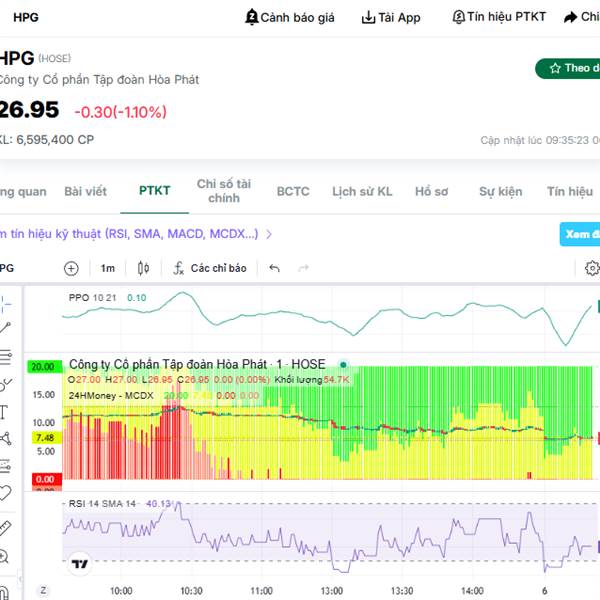Viewport: 600px width, 600px height.
Task: Open the Cảnh báo giá price alert
Action: (x=289, y=17)
